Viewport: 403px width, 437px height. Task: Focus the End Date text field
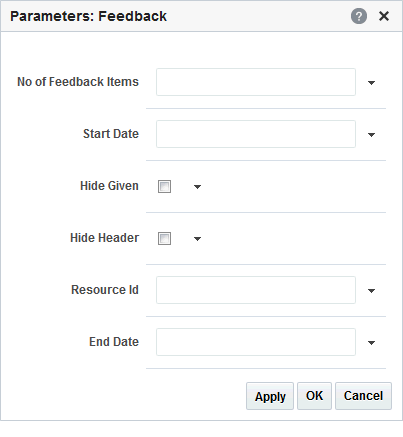point(256,342)
